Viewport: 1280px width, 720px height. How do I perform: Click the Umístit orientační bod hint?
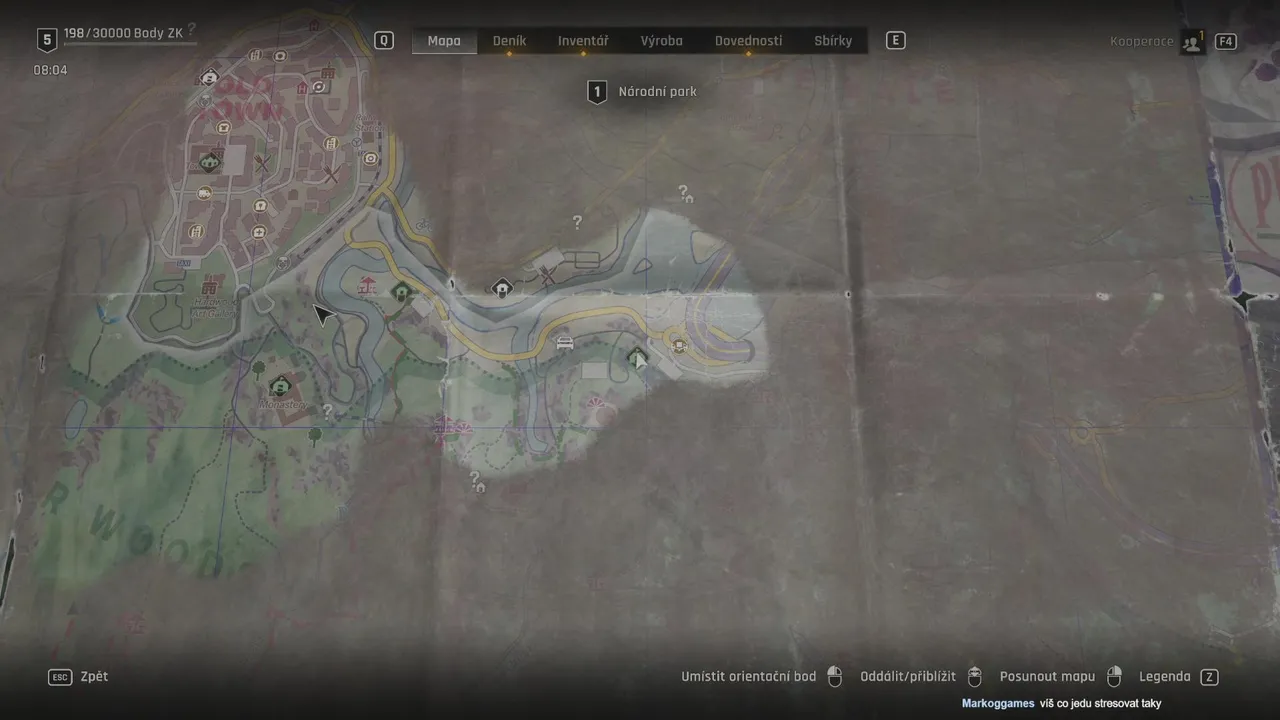tap(748, 677)
